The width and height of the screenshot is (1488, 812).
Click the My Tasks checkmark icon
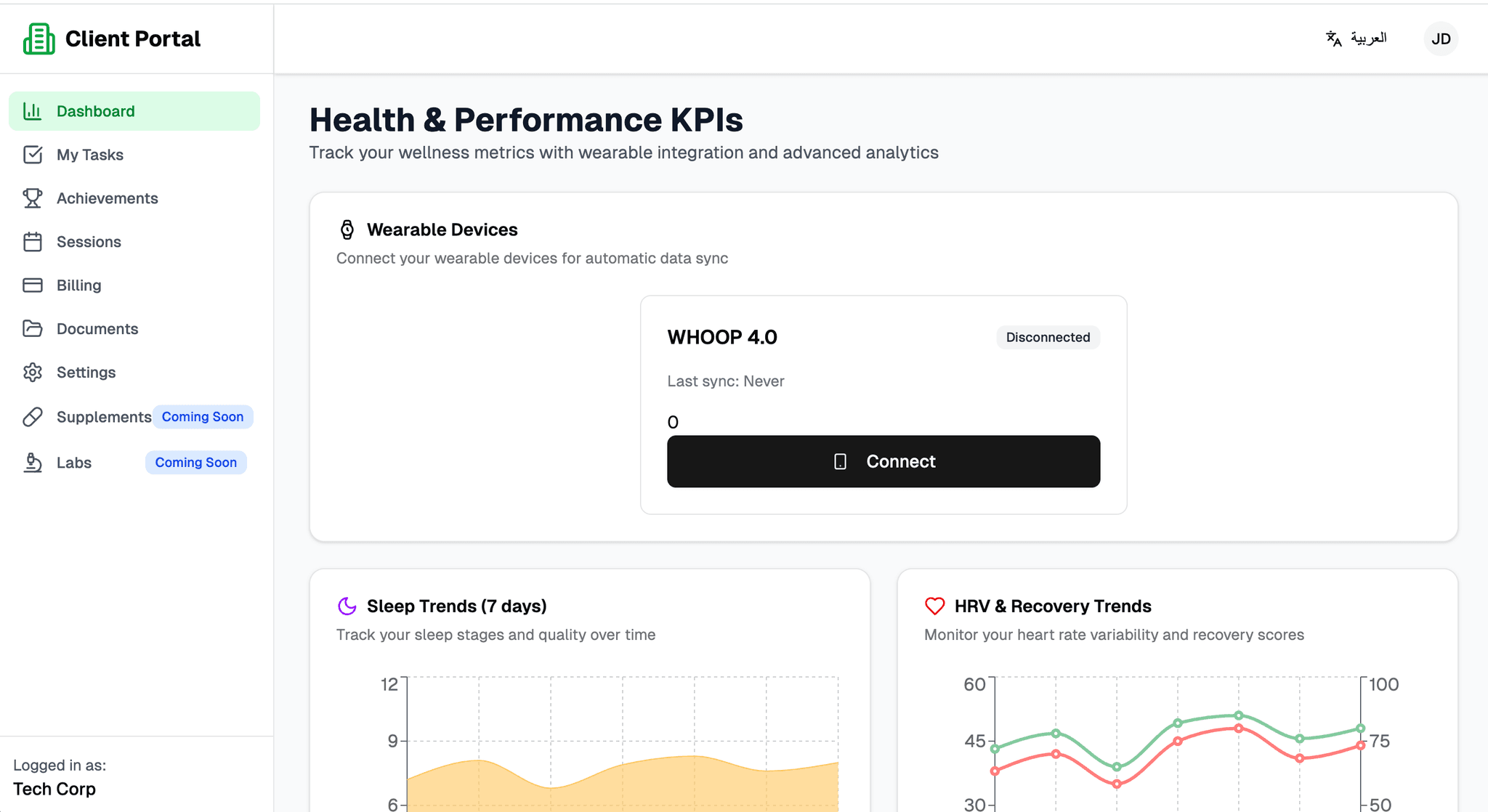pos(33,154)
